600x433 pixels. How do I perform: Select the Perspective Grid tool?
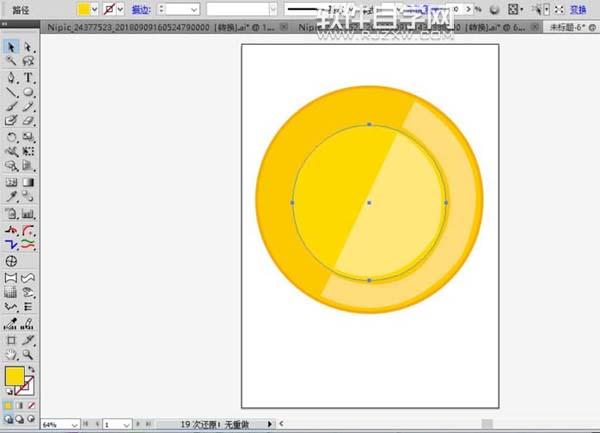[28, 166]
